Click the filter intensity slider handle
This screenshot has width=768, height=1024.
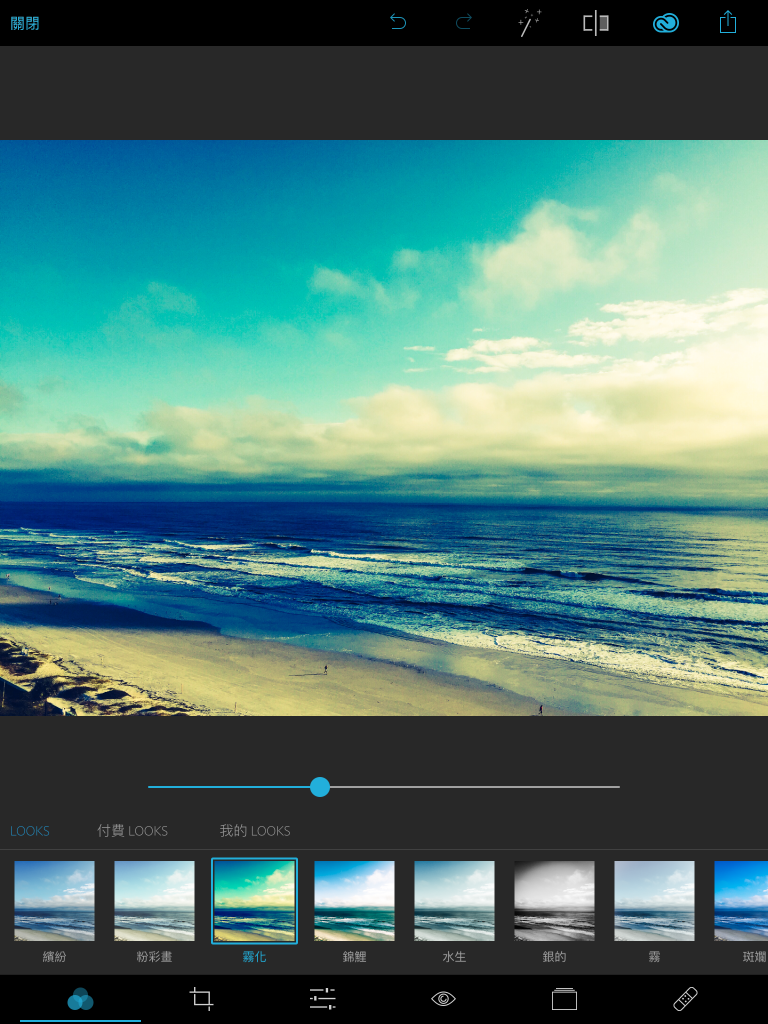320,787
